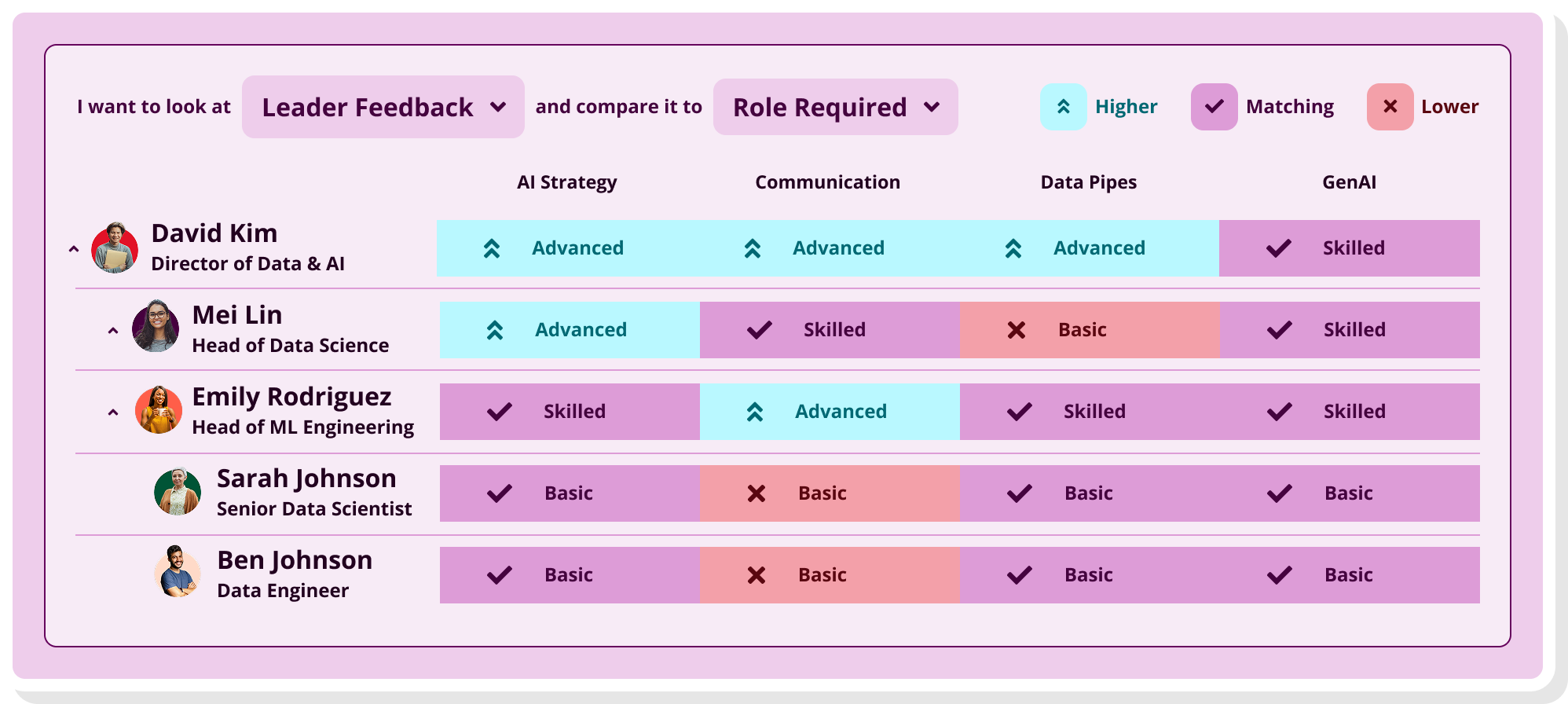Open the Leader Feedback dropdown
The image size is (1568, 704).
(383, 107)
